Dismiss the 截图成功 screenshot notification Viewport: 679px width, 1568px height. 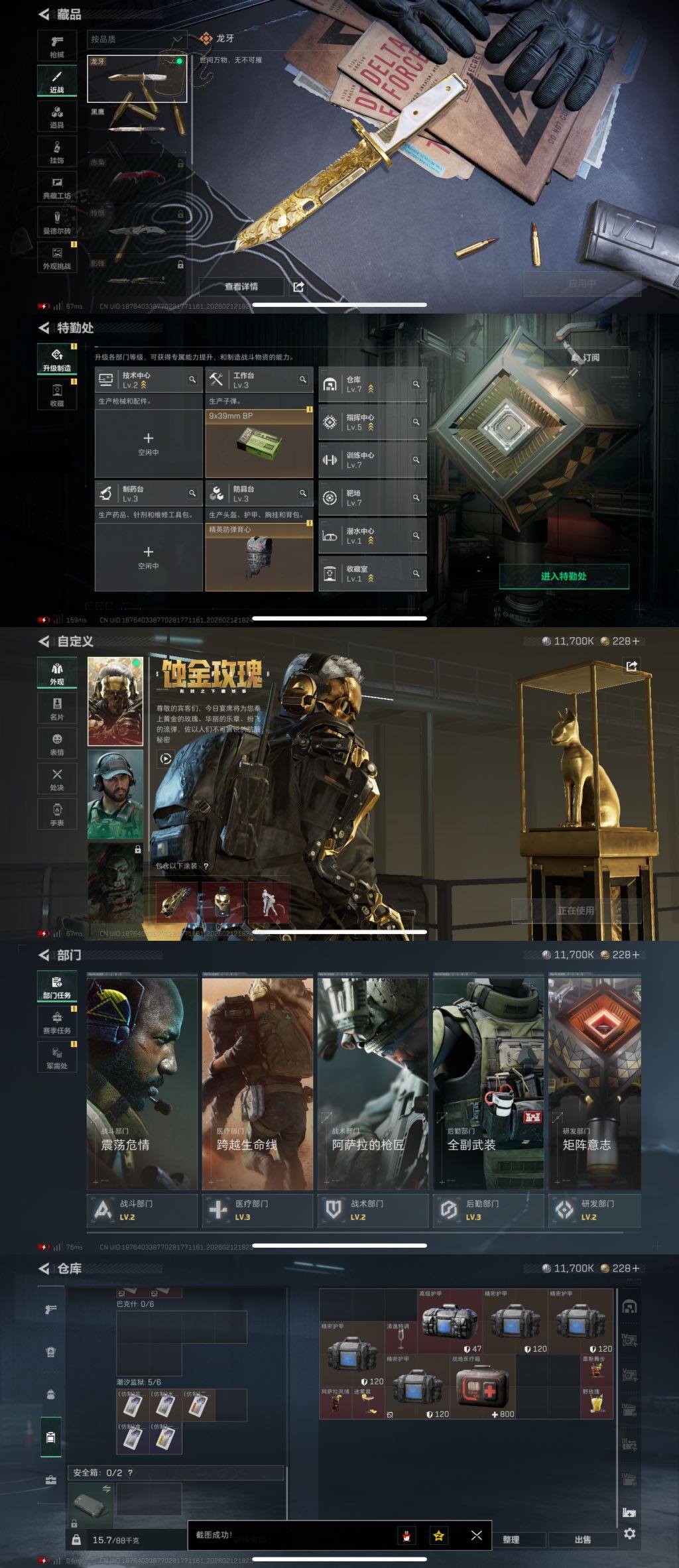pos(476,1535)
